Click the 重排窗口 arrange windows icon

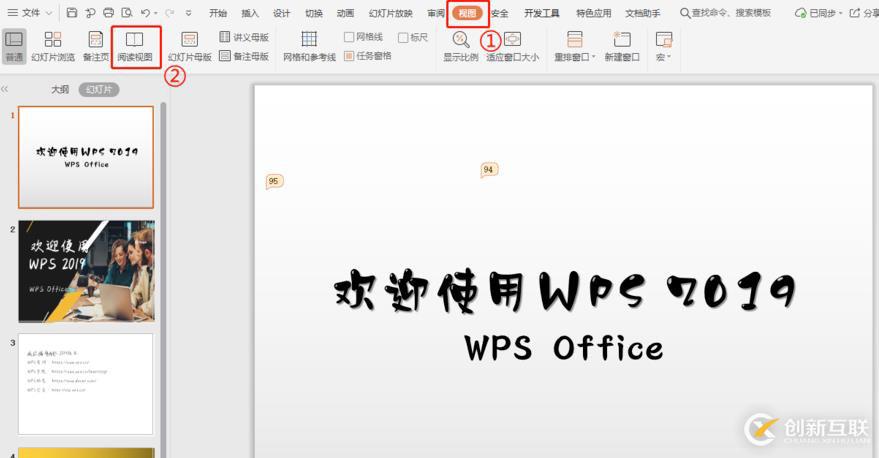point(575,39)
